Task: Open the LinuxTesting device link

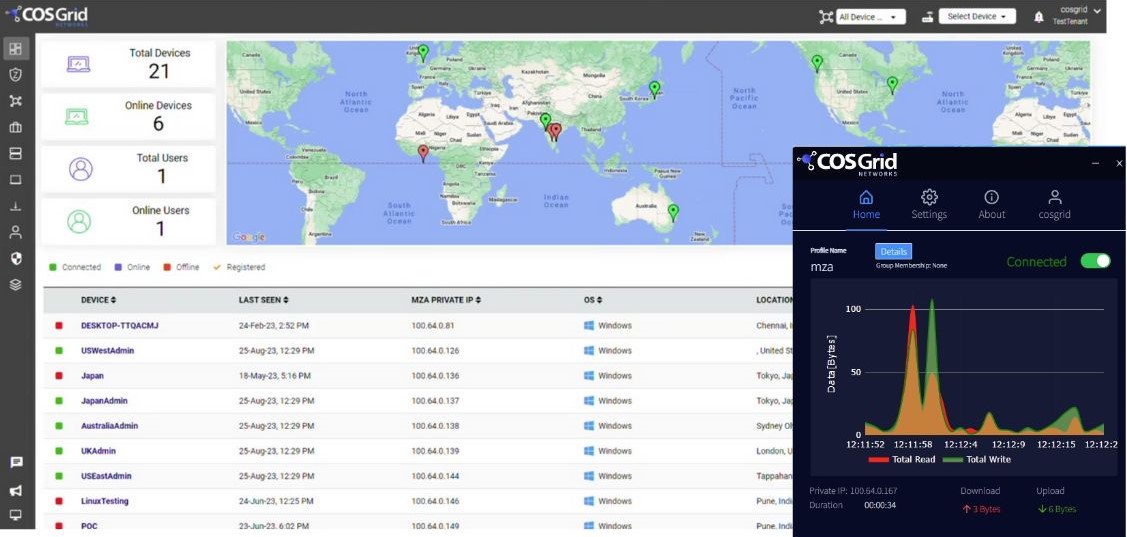Action: pyautogui.click(x=105, y=501)
